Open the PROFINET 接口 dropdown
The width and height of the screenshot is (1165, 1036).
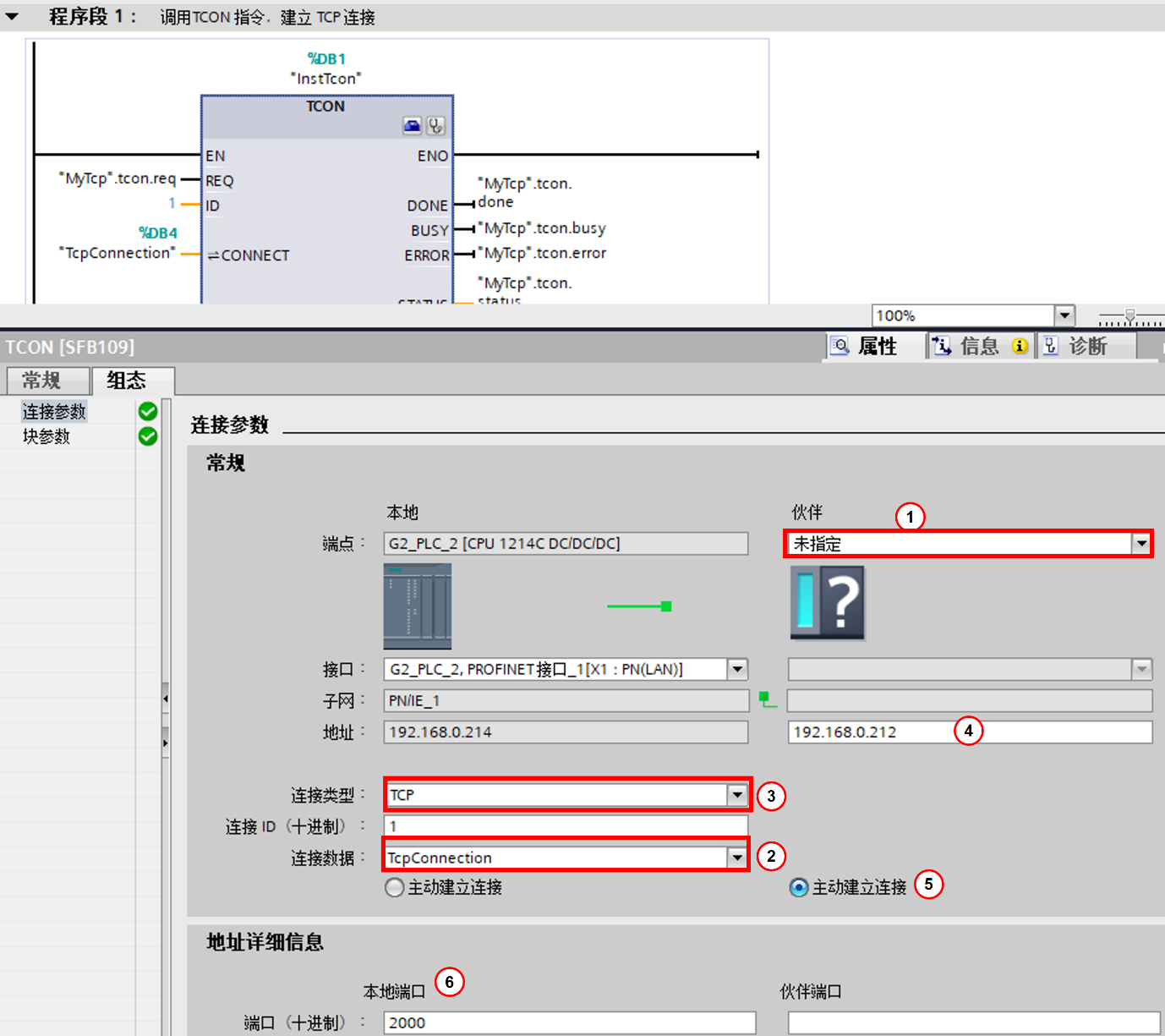736,669
